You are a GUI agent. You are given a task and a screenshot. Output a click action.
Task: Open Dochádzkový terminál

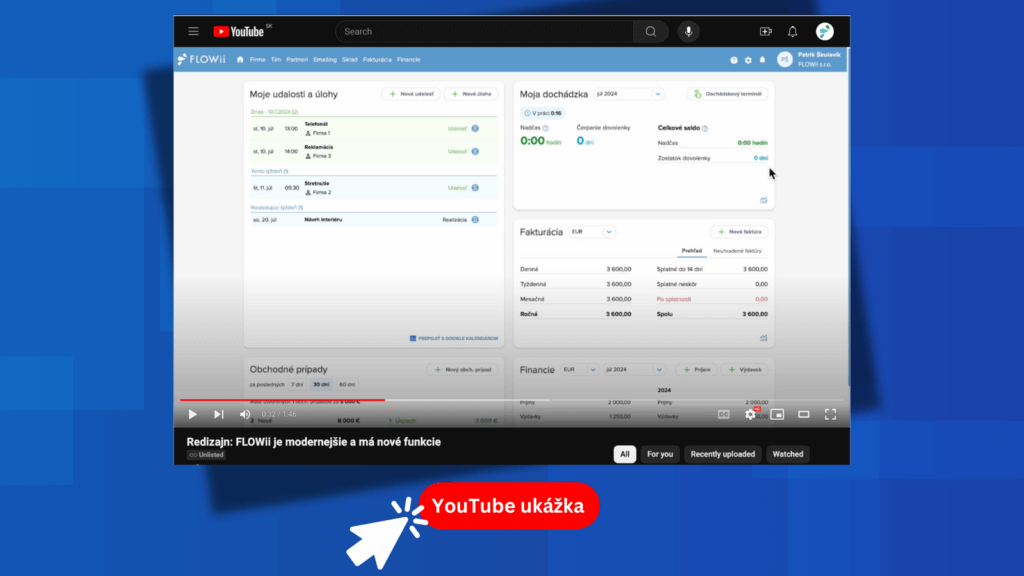pyautogui.click(x=727, y=94)
